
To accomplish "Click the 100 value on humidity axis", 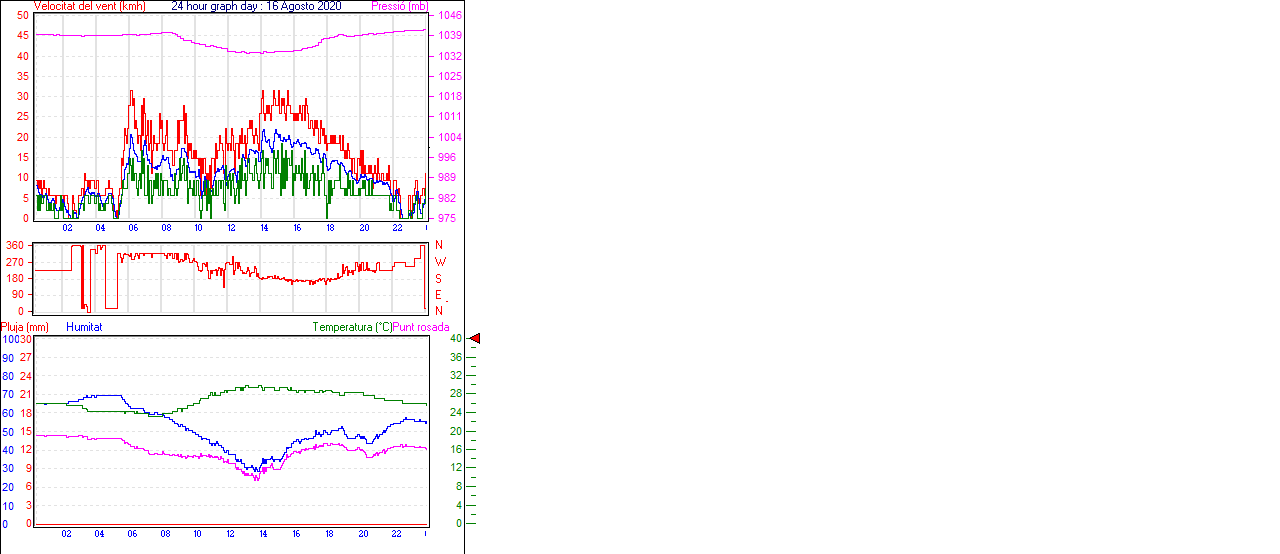I will [x=9, y=339].
